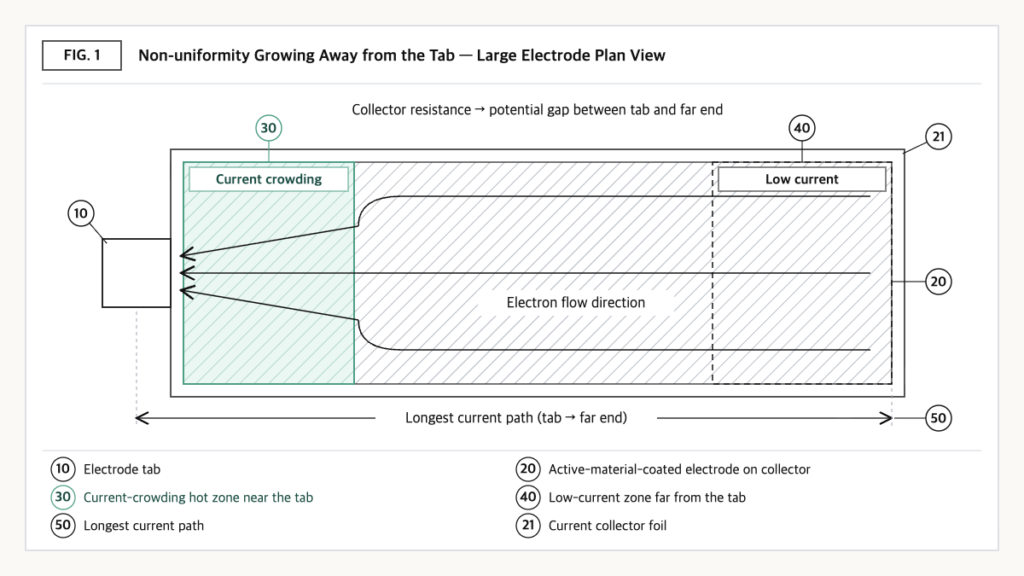Click 'Current-crowding hot zone near the tab' legend text

pyautogui.click(x=199, y=498)
